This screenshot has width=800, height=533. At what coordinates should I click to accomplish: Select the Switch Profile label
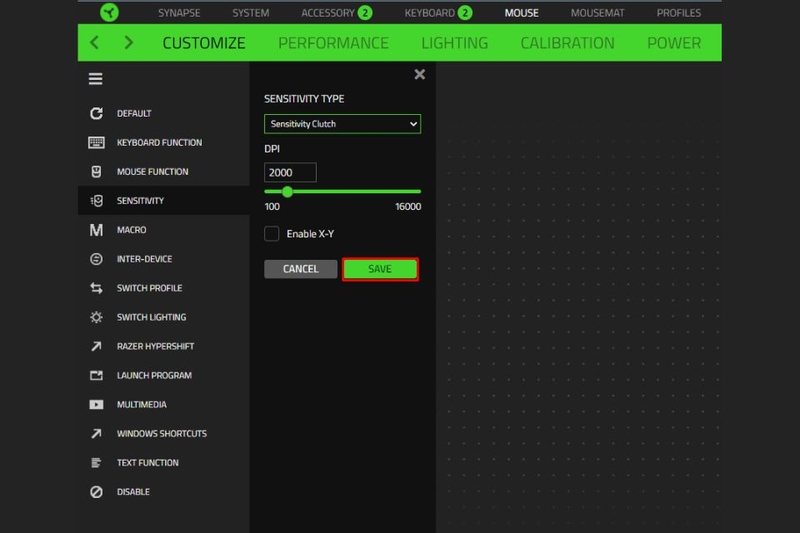click(x=149, y=288)
